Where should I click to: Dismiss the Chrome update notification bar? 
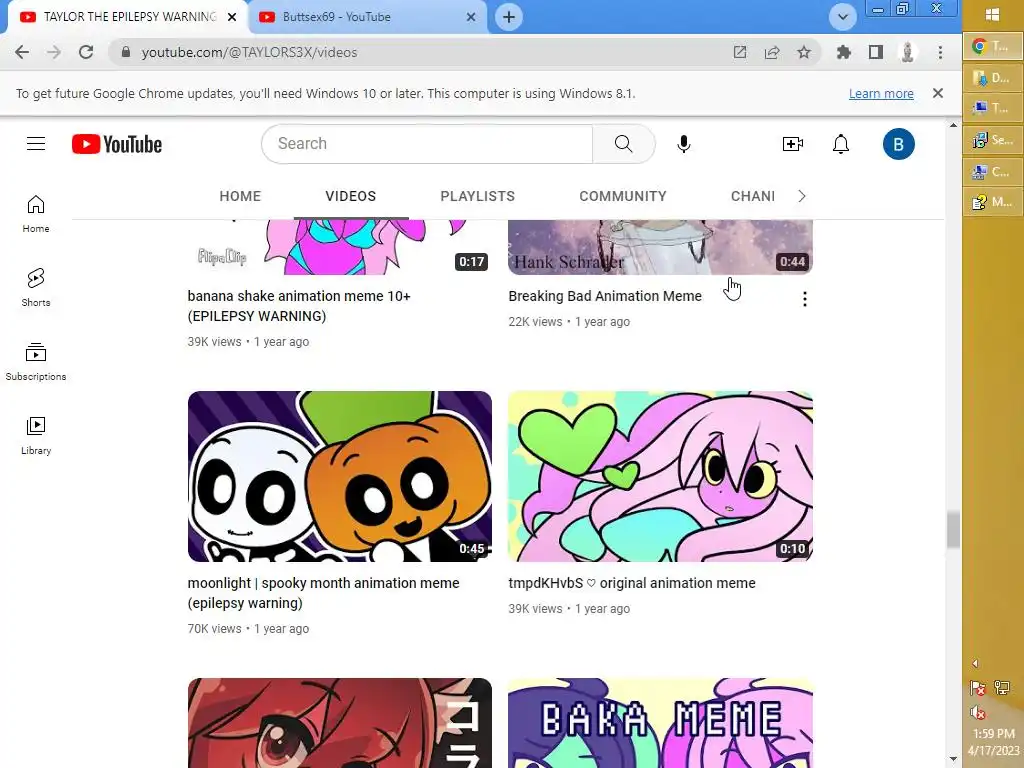click(938, 93)
